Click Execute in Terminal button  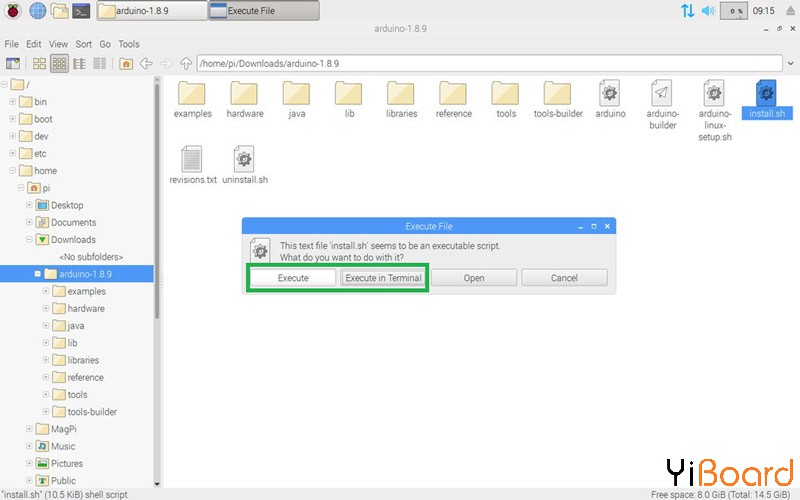pyautogui.click(x=383, y=278)
